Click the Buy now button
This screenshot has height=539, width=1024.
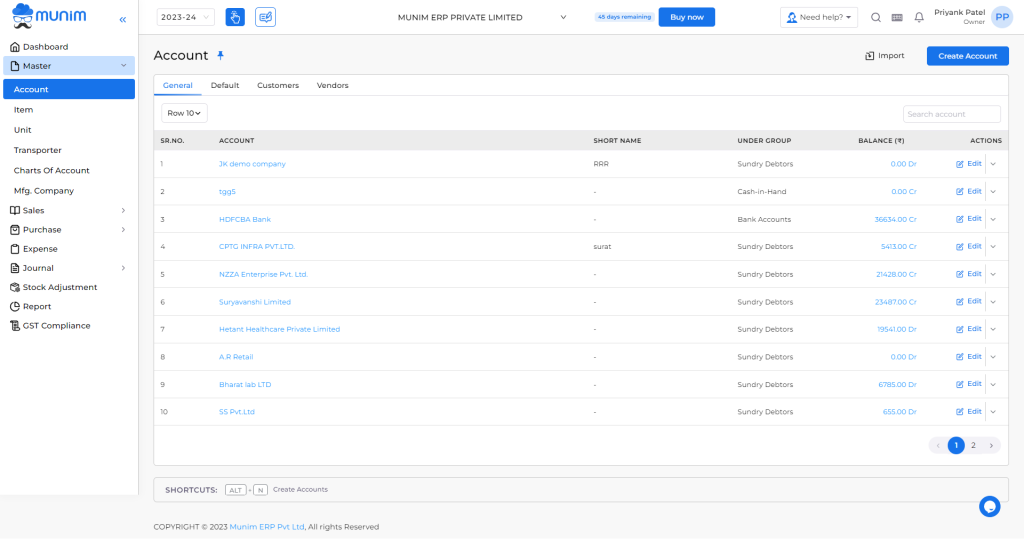(x=686, y=17)
